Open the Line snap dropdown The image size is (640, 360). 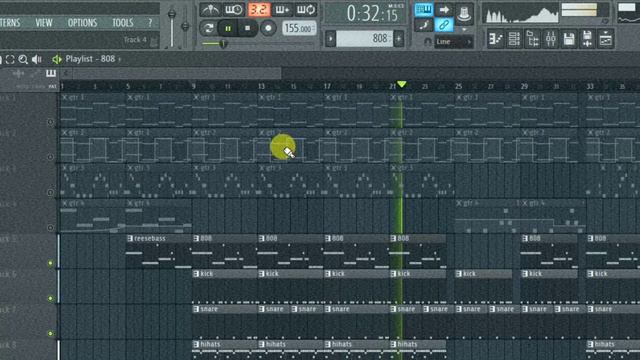click(x=453, y=42)
